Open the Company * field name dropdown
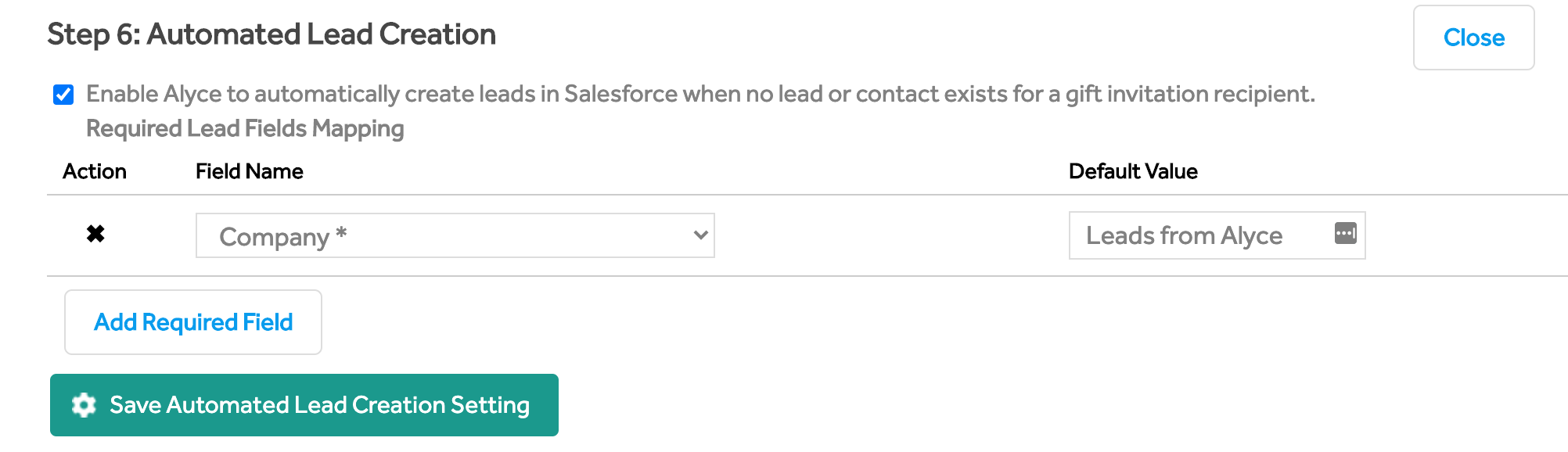This screenshot has height=452, width=1568. [x=455, y=235]
